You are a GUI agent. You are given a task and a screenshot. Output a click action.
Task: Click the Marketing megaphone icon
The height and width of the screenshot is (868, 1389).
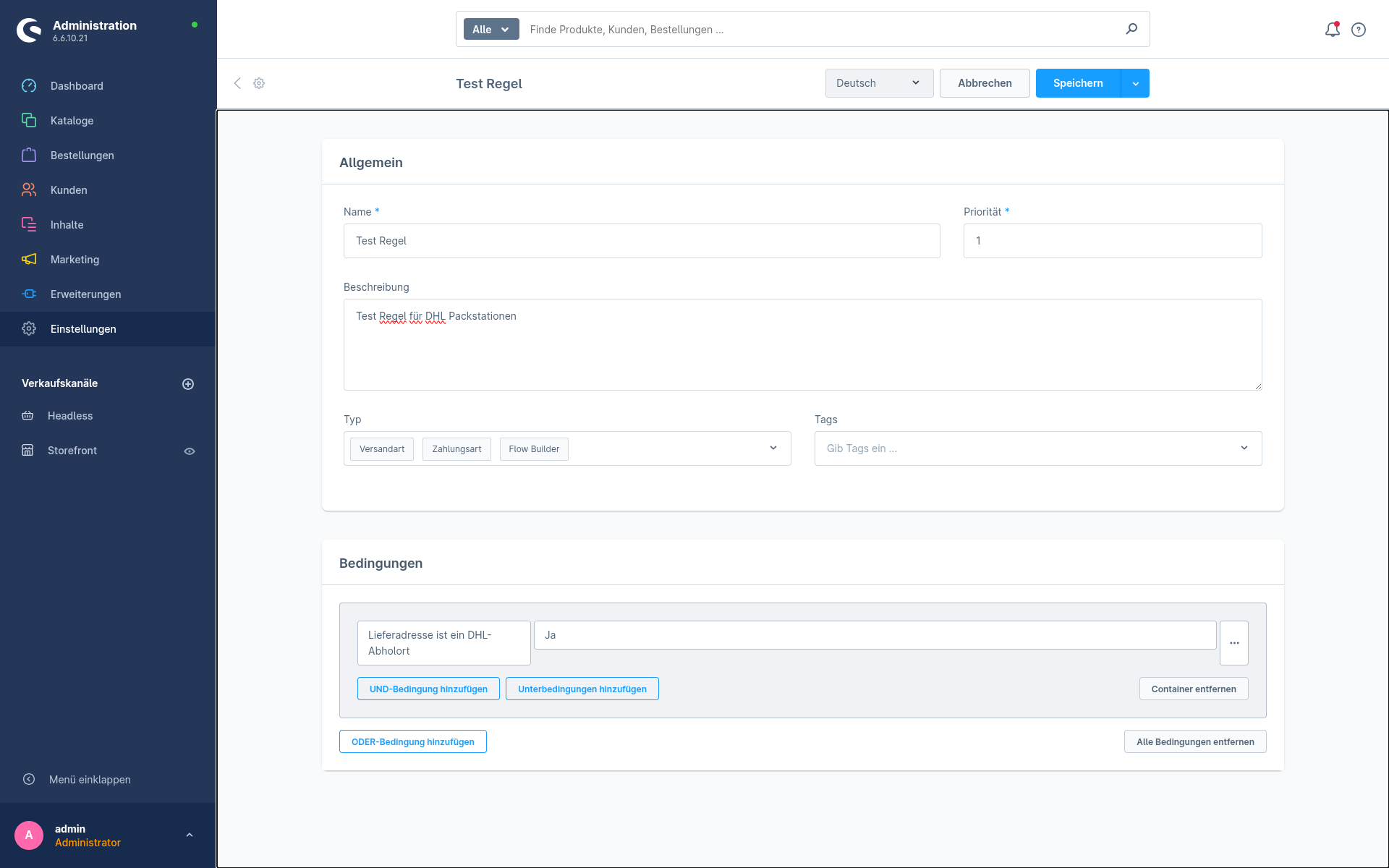(29, 260)
